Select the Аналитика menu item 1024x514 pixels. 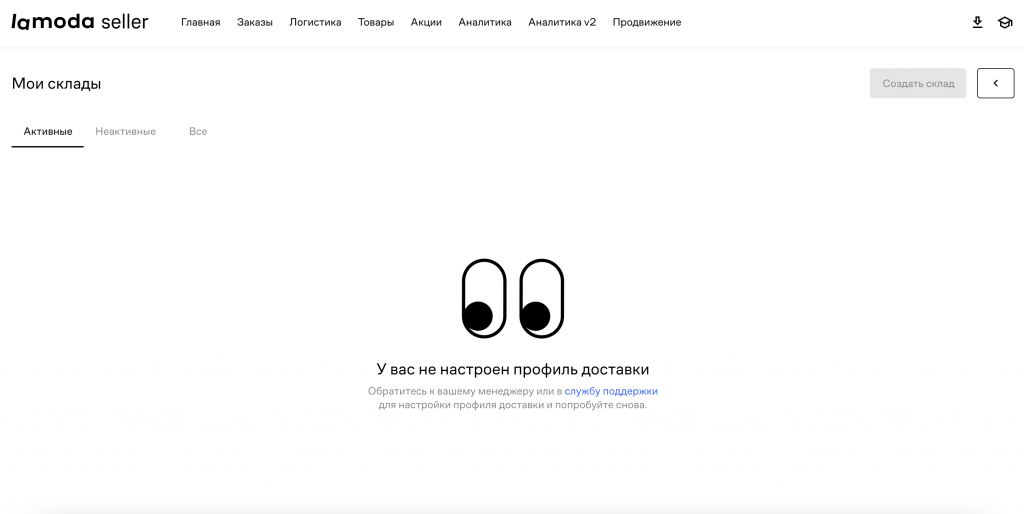click(x=485, y=22)
